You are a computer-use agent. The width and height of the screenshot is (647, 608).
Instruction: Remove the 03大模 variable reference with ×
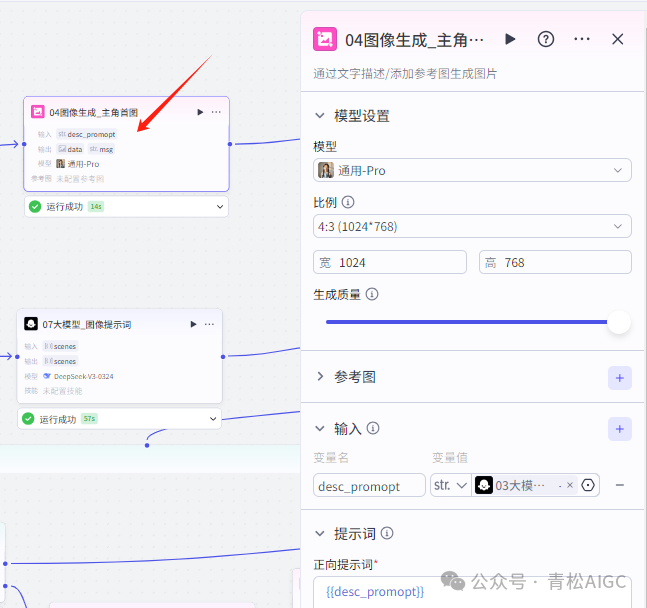point(570,485)
